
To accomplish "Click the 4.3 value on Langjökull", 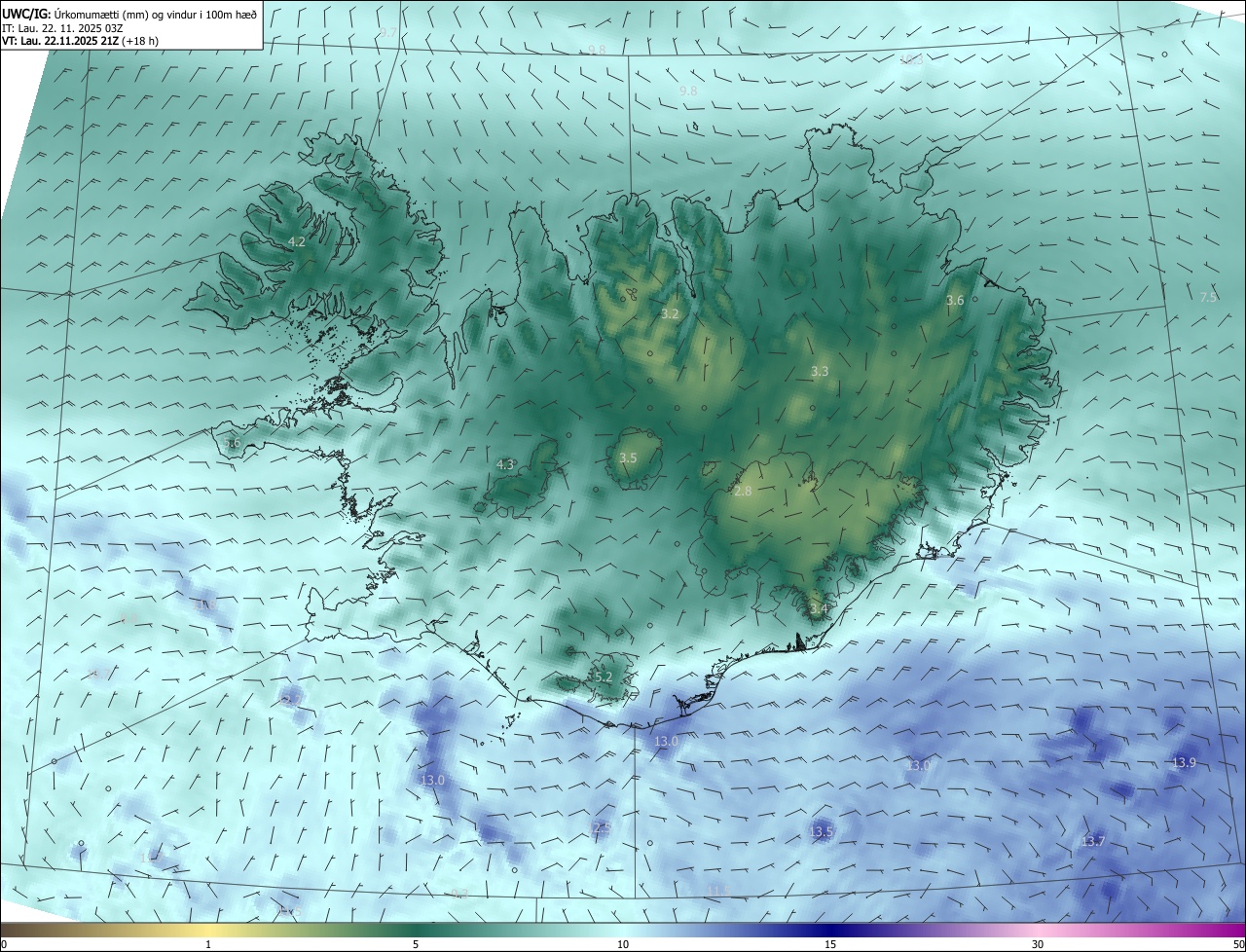I will [x=505, y=465].
